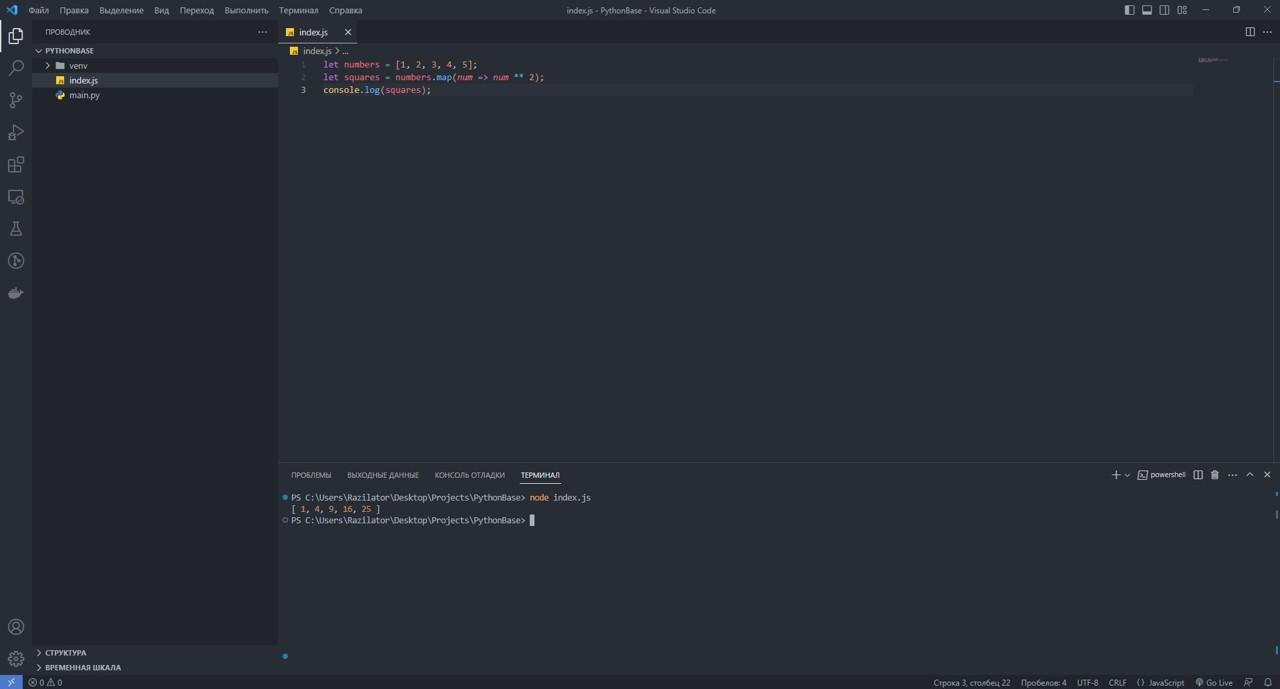Viewport: 1280px width, 689px height.
Task: Open the Справка menu
Action: pyautogui.click(x=345, y=10)
